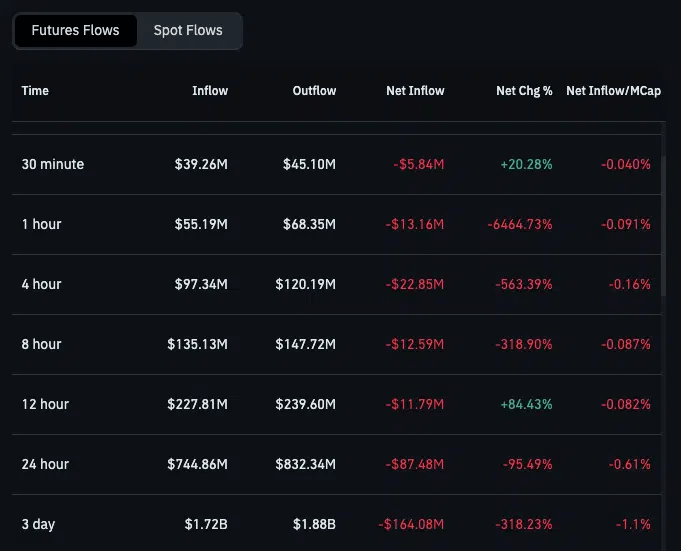Sort by Net Chg % header

(x=524, y=91)
